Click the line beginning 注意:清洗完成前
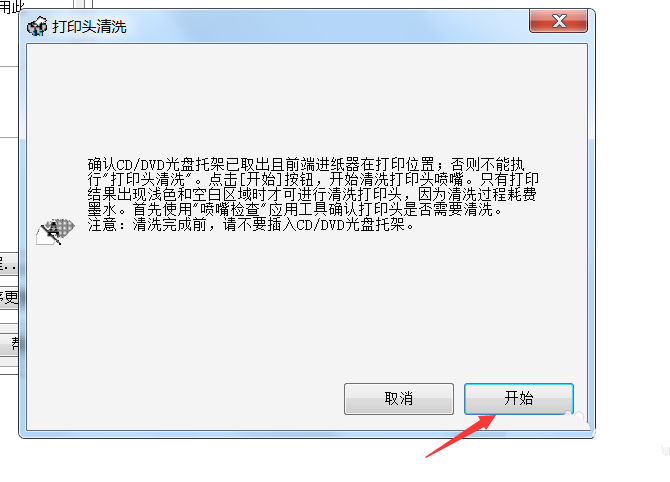The height and width of the screenshot is (482, 670). coord(251,224)
